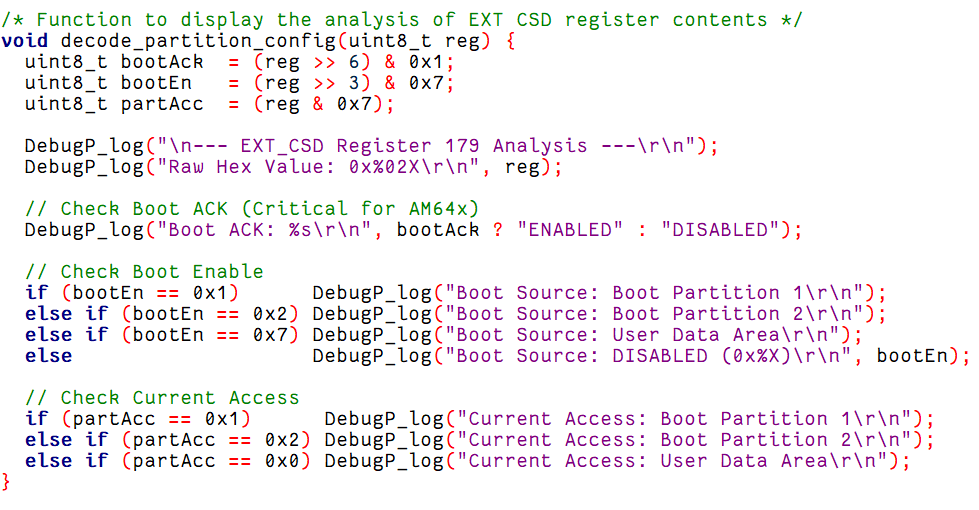Click the "Check Boot Enable" comment

(144, 272)
